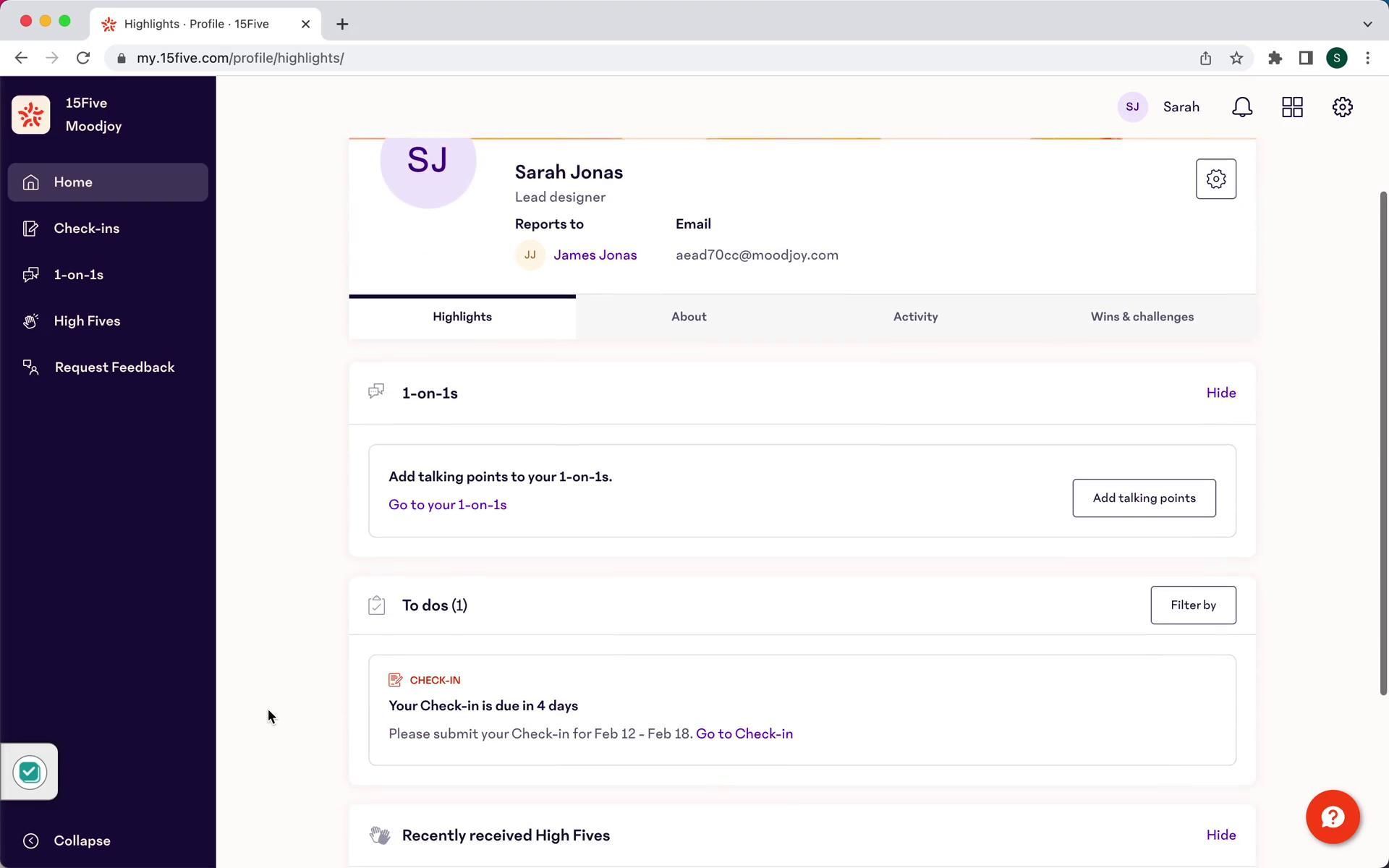Click the green checkmark widget icon
The height and width of the screenshot is (868, 1389).
click(x=30, y=772)
